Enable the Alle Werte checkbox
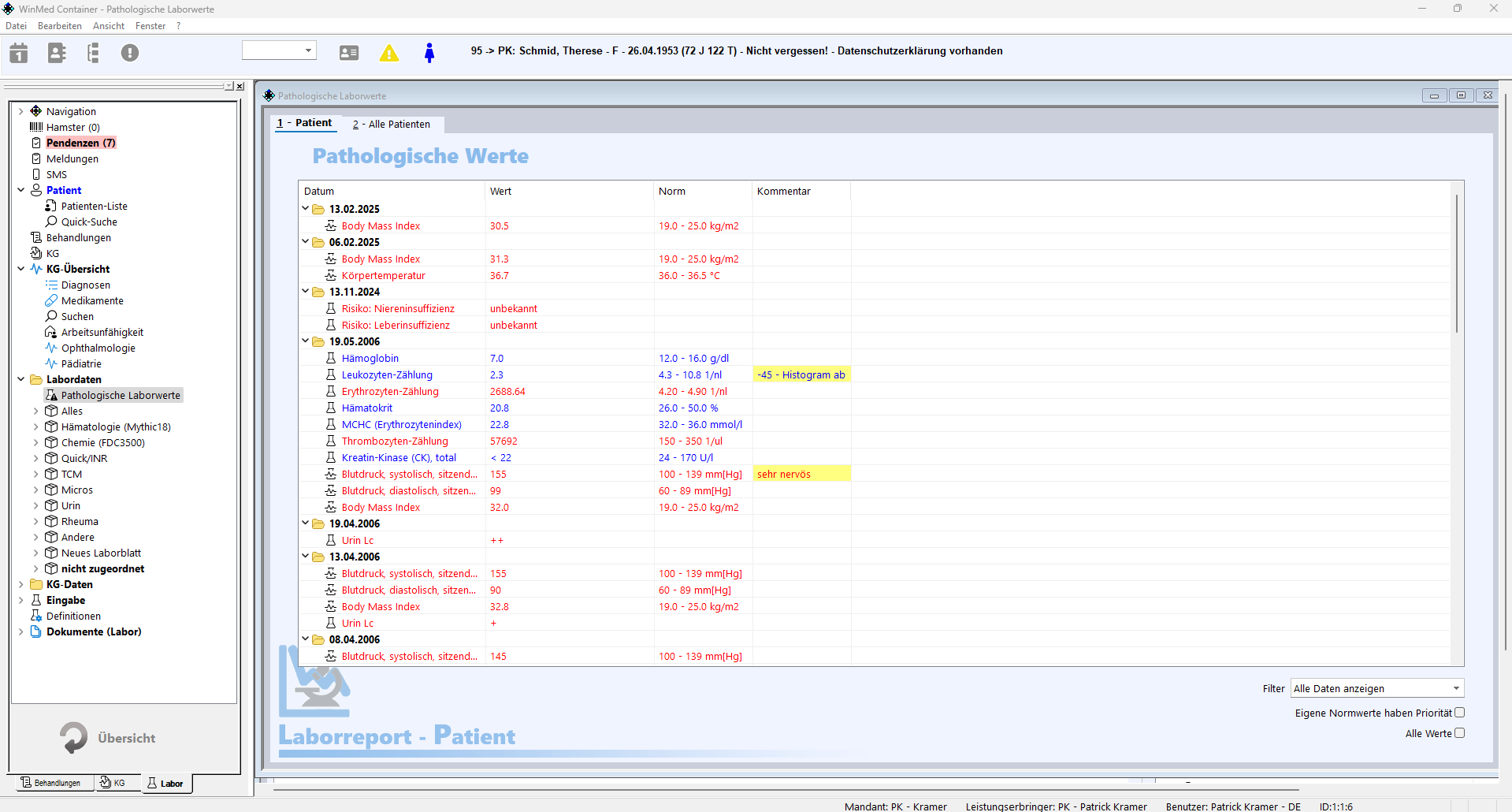 pyautogui.click(x=1459, y=733)
